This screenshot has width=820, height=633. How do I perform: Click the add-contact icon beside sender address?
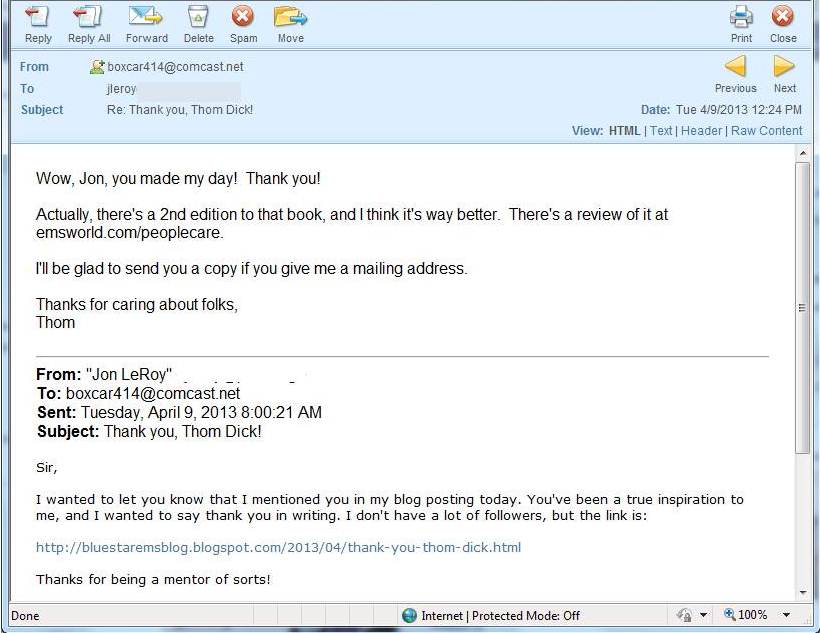(x=97, y=67)
